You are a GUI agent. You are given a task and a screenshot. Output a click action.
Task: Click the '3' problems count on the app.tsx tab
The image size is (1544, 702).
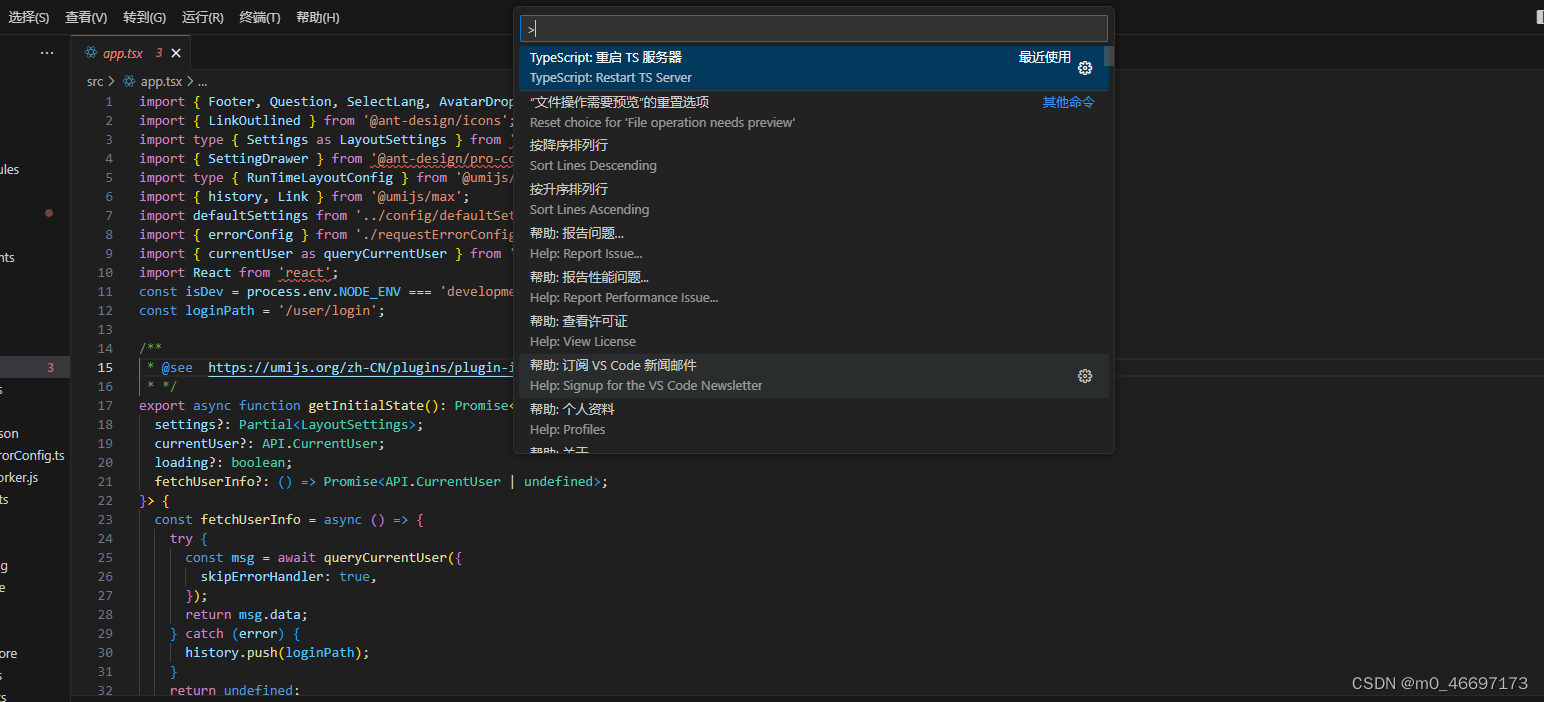coord(159,53)
